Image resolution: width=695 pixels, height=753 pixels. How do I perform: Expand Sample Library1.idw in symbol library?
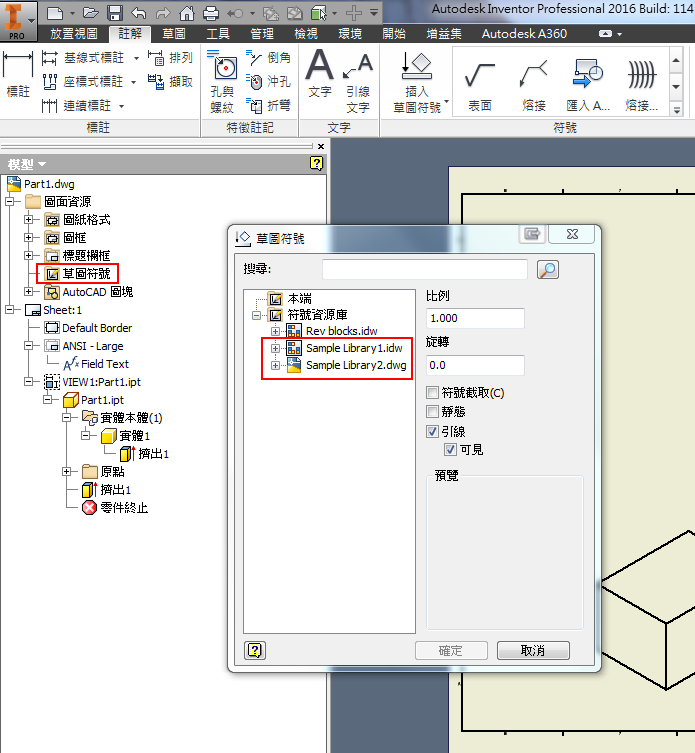tap(275, 348)
